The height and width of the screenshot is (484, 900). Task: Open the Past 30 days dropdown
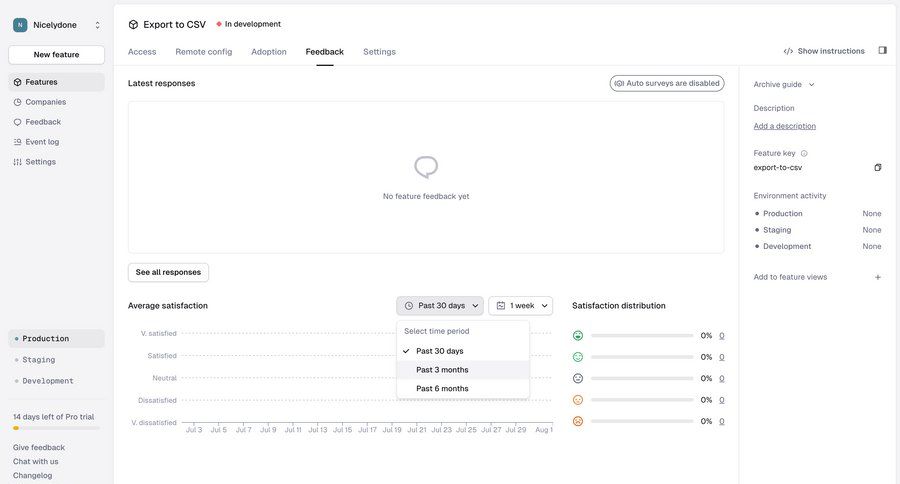click(x=440, y=306)
